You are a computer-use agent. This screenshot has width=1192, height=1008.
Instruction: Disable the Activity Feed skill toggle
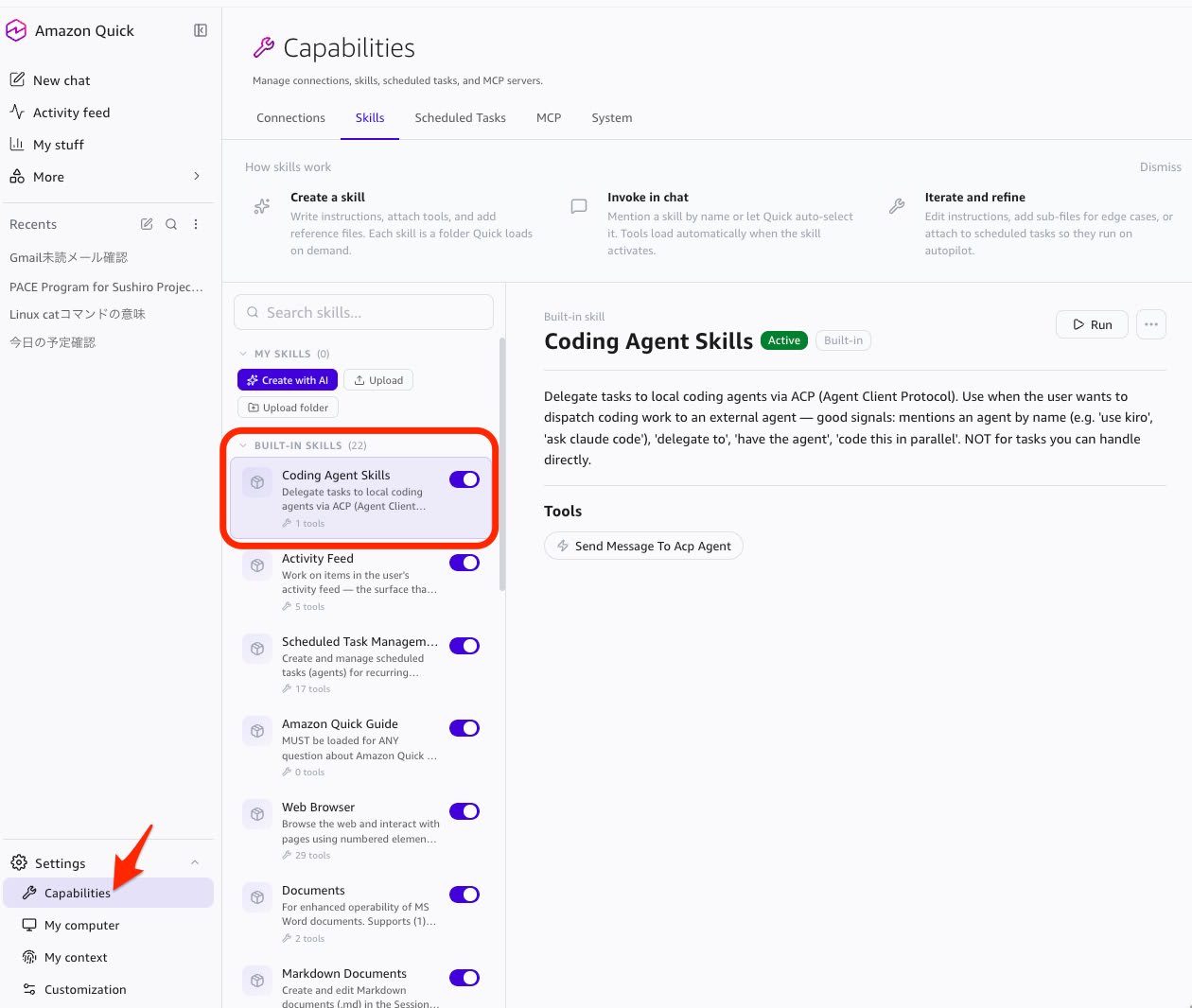[465, 563]
